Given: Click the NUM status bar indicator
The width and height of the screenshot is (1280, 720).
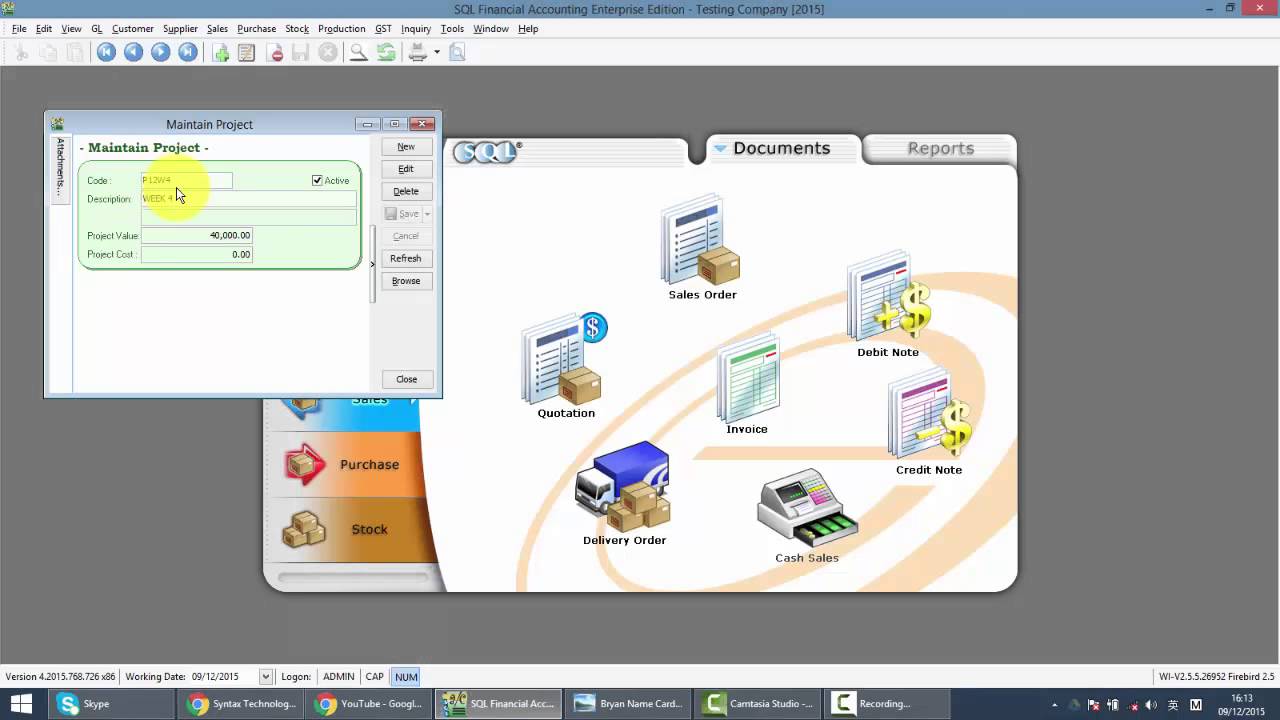Looking at the screenshot, I should tap(406, 677).
